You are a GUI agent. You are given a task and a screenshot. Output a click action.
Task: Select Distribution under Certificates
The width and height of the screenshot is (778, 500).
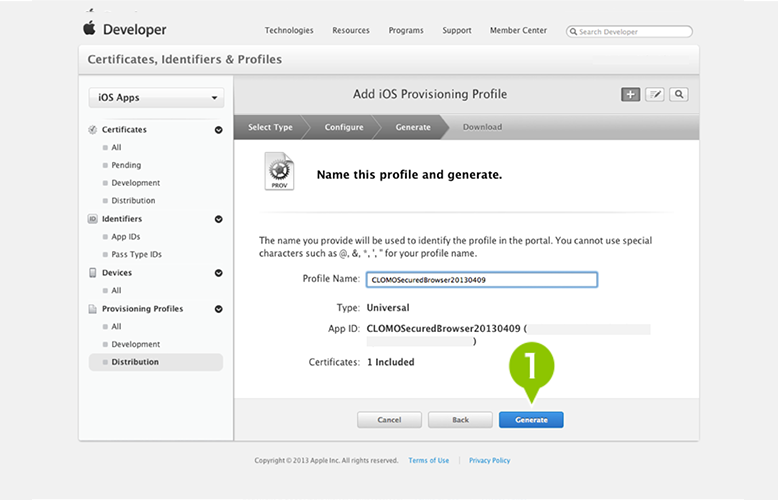(x=133, y=200)
